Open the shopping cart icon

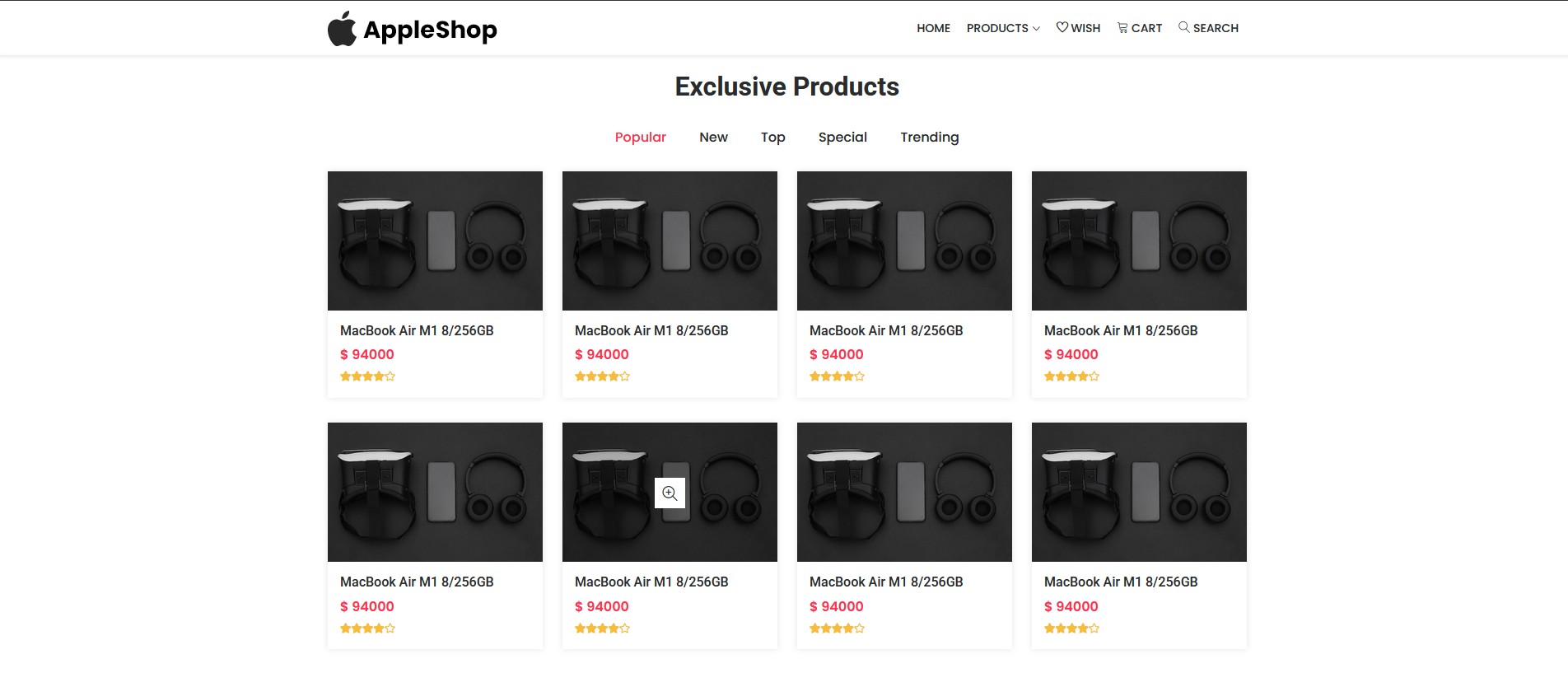pyautogui.click(x=1122, y=28)
